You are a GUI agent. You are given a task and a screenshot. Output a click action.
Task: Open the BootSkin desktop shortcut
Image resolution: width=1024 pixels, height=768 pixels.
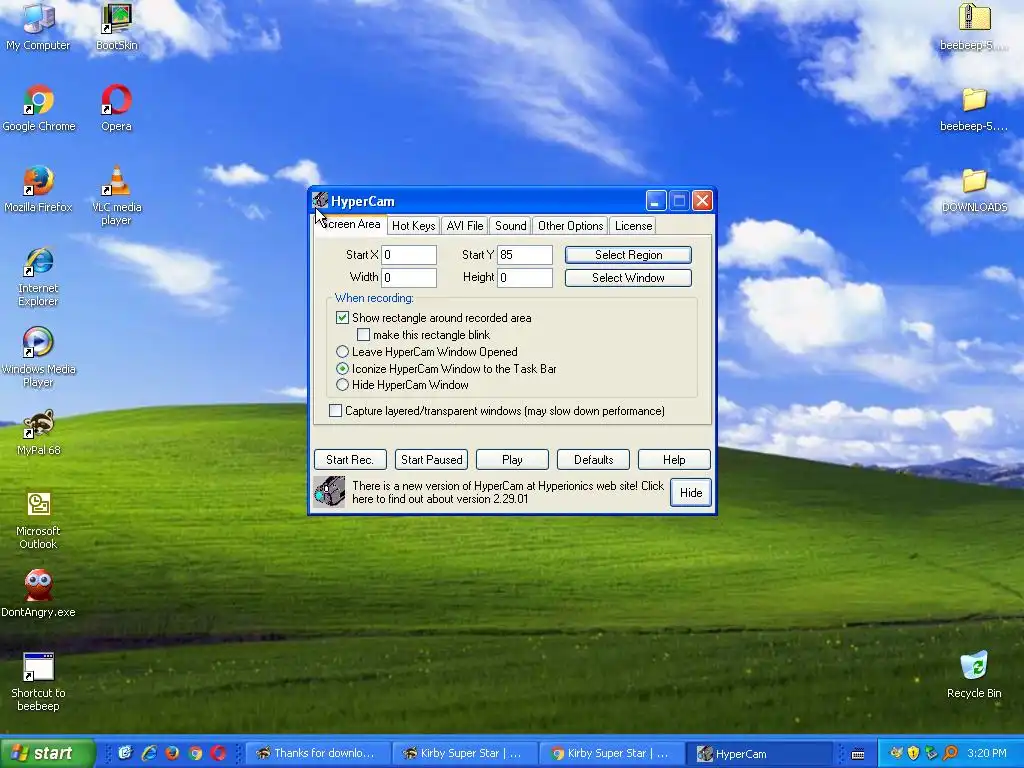(116, 26)
